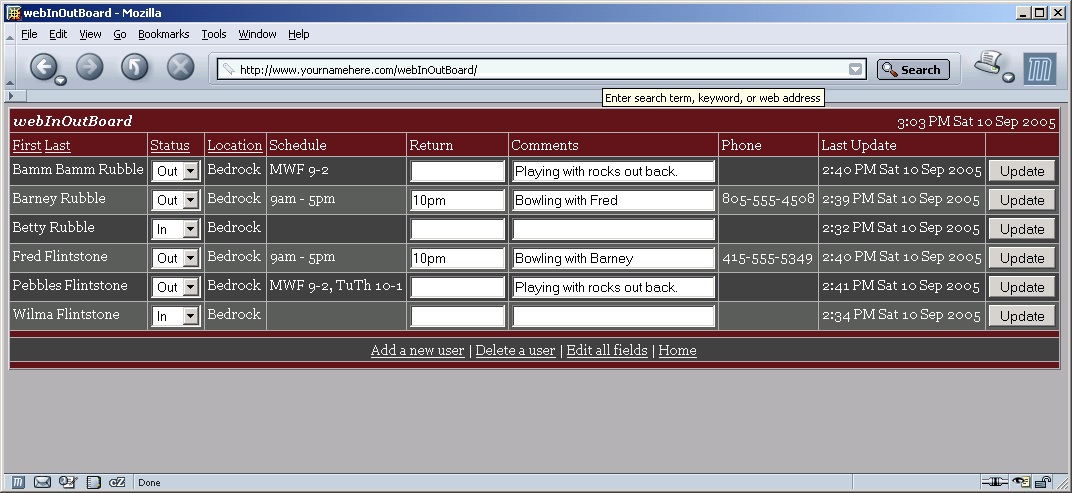The height and width of the screenshot is (493, 1072).
Task: Click Add a new user link
Action: 417,350
